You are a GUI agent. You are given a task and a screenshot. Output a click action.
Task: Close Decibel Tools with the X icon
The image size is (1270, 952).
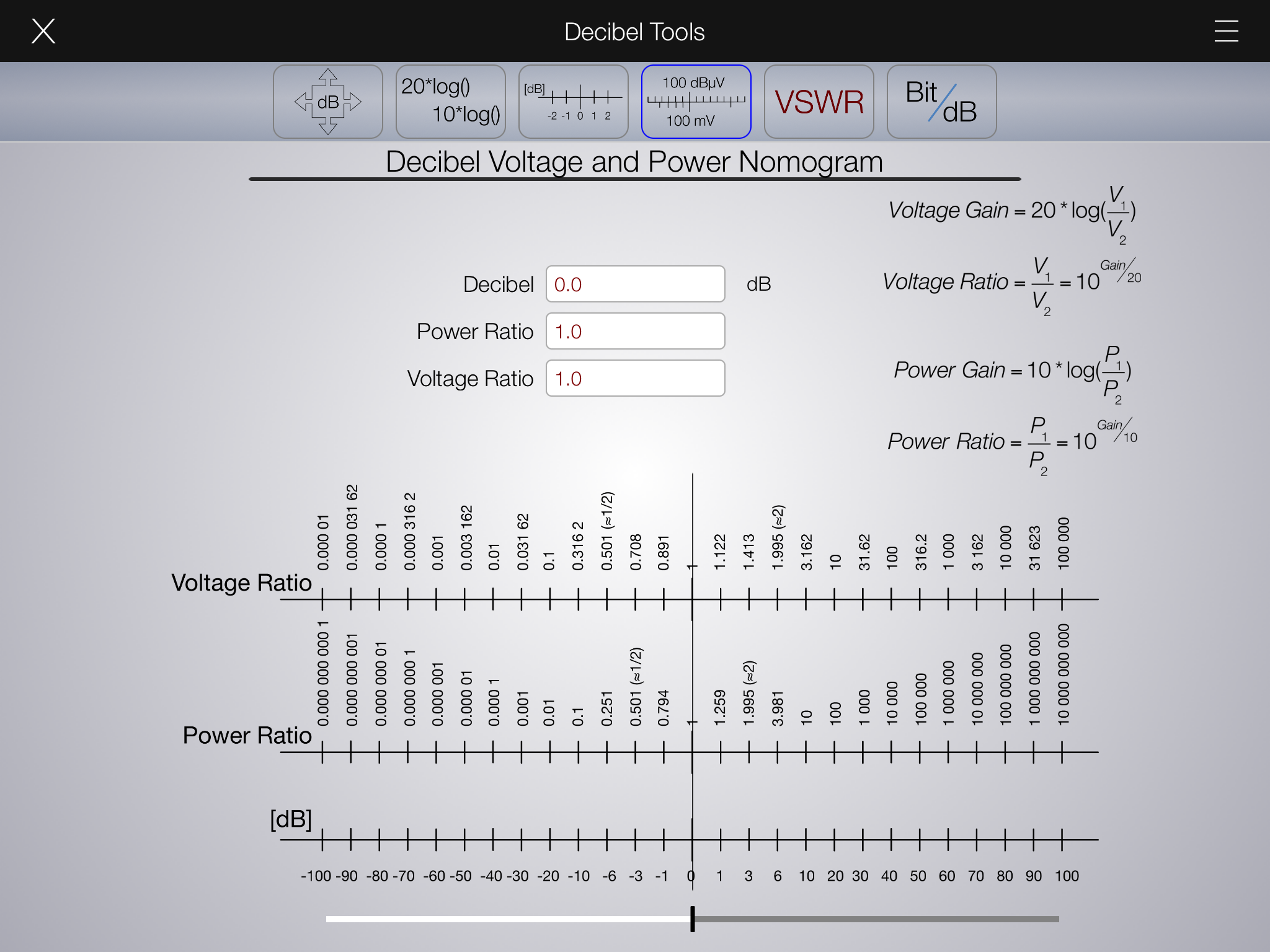[x=43, y=31]
